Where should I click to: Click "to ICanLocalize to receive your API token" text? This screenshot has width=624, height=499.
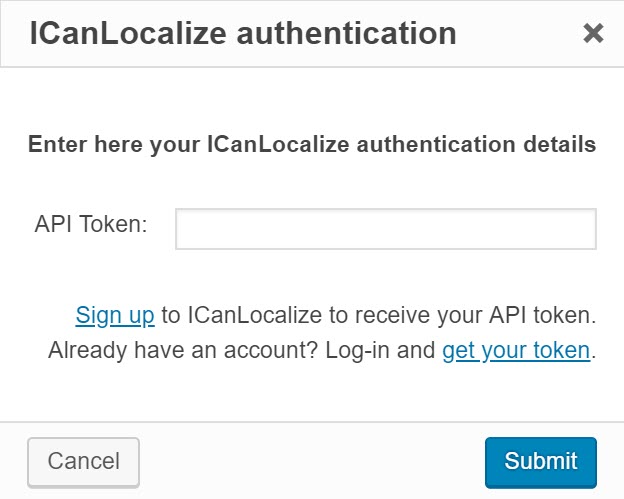[x=378, y=316]
